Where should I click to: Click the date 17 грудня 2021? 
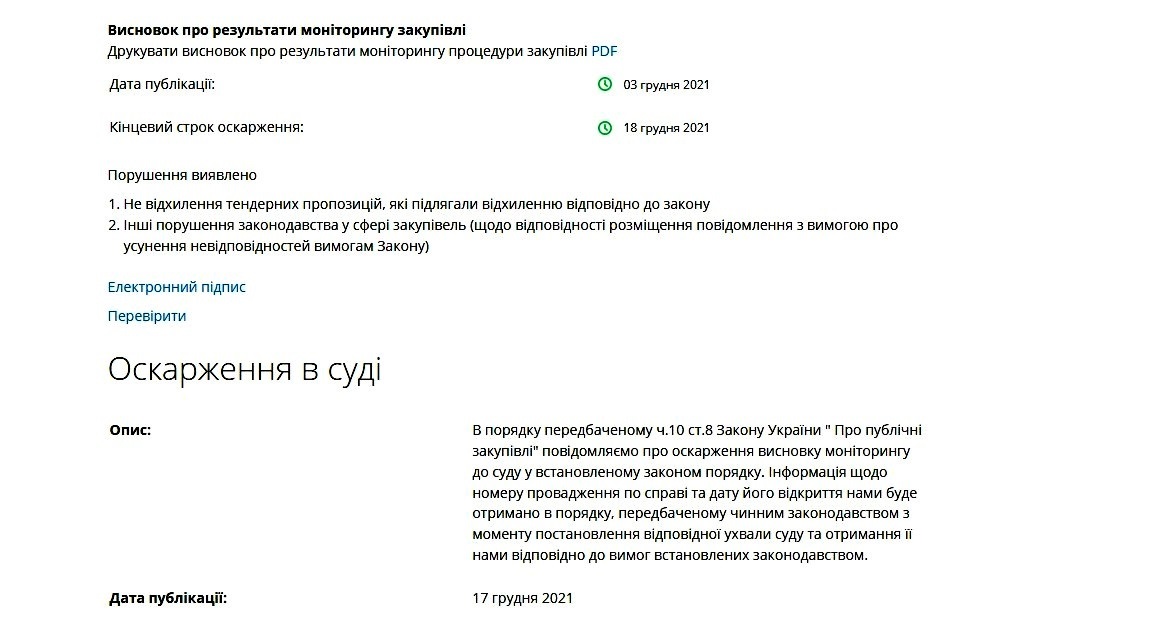pos(522,598)
